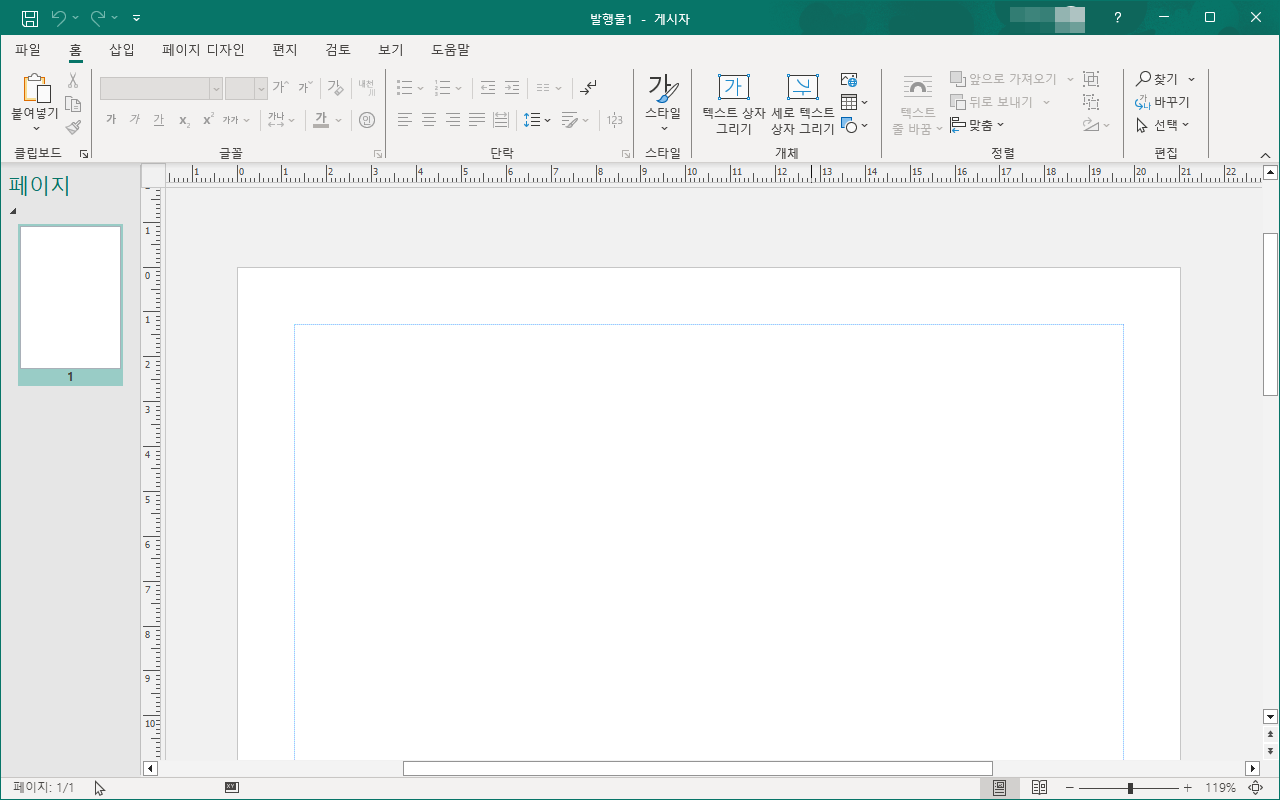The width and height of the screenshot is (1280, 800).
Task: Click the Cut scissors icon
Action: pos(73,81)
